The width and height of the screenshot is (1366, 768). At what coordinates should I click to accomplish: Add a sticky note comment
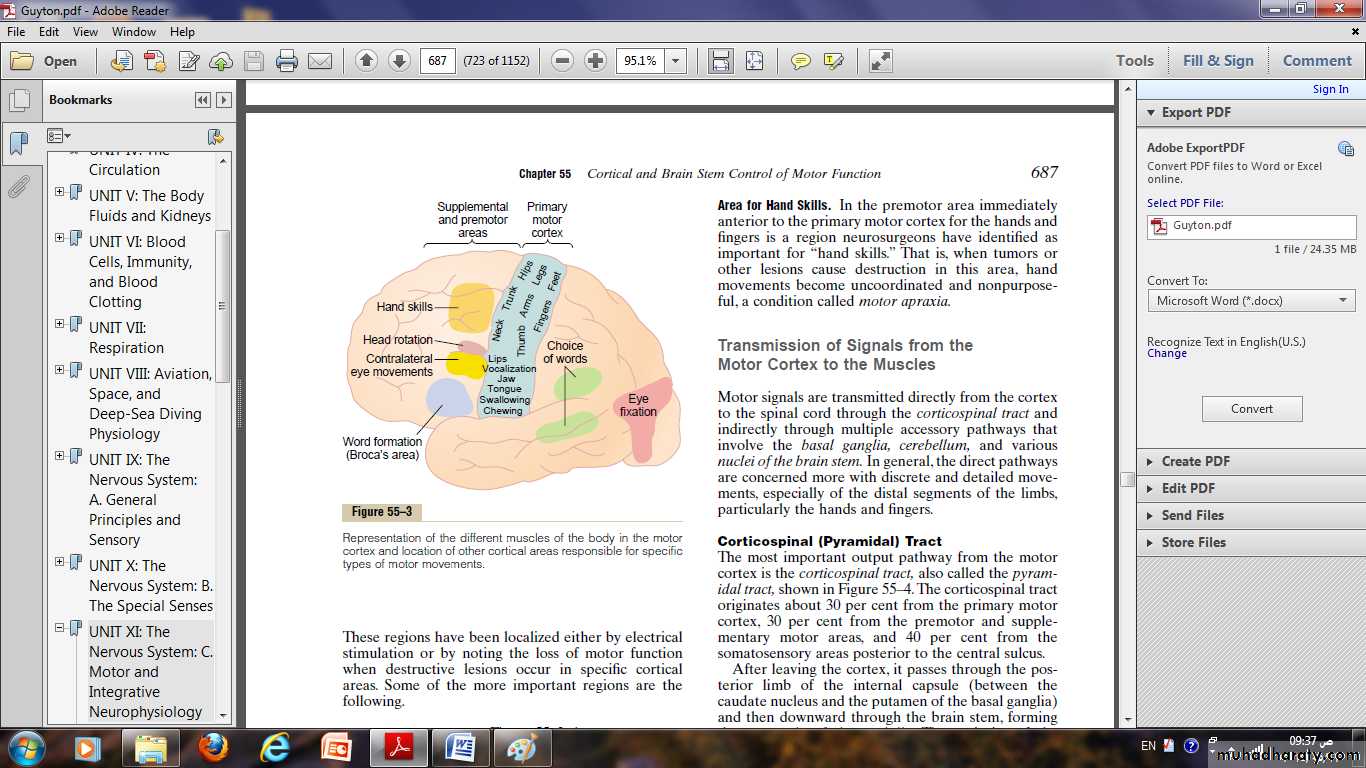[x=800, y=61]
